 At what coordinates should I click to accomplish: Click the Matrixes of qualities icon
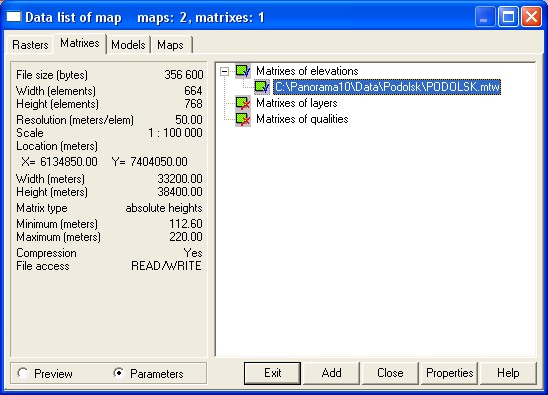[x=243, y=119]
